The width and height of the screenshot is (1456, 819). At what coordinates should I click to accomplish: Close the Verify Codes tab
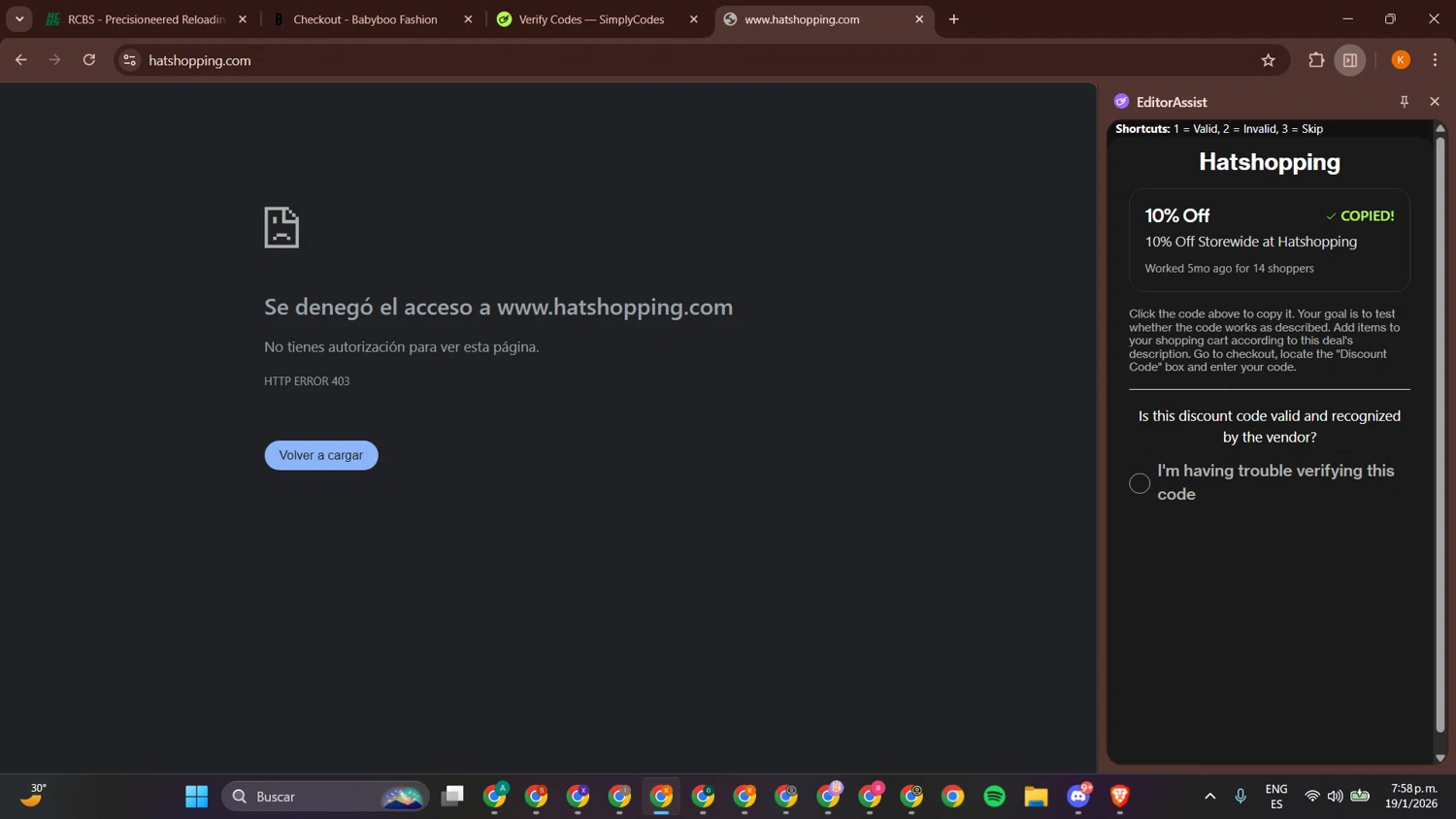point(693,19)
